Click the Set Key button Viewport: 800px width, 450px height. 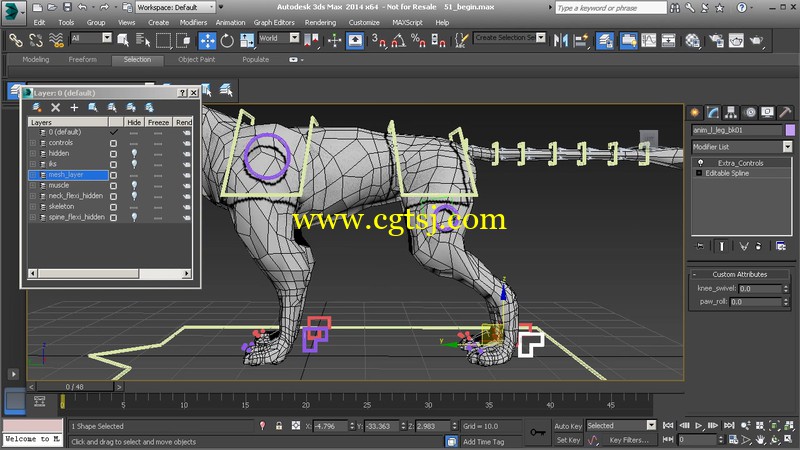coord(568,440)
